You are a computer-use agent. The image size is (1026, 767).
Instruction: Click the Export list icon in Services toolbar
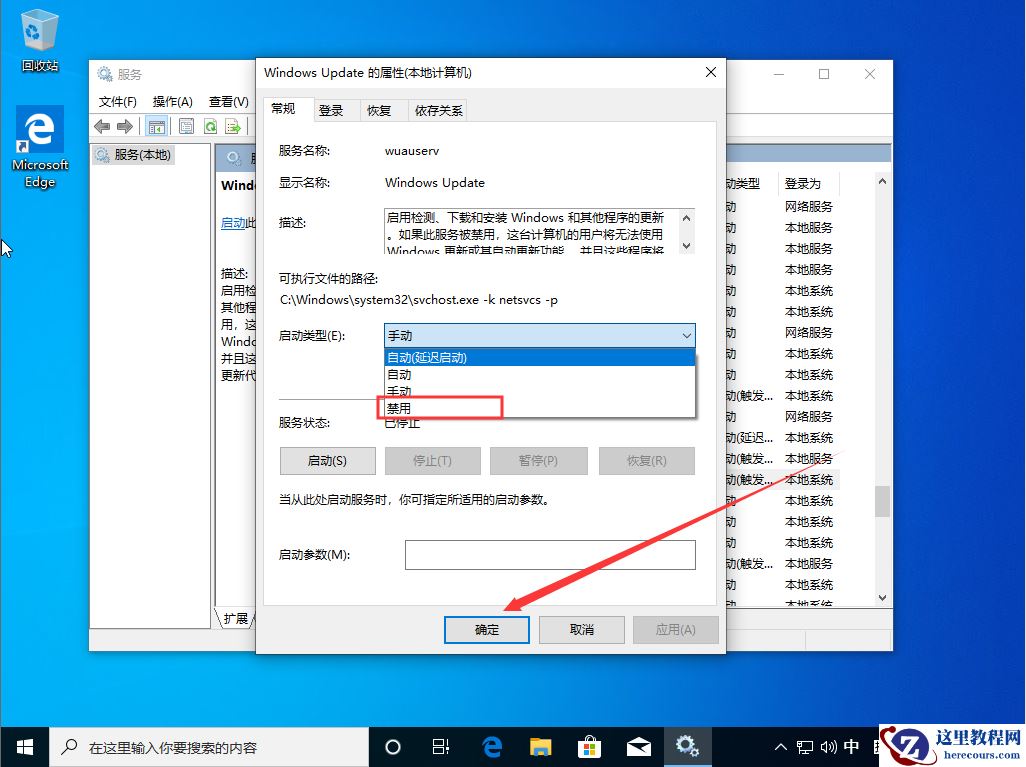pos(232,125)
